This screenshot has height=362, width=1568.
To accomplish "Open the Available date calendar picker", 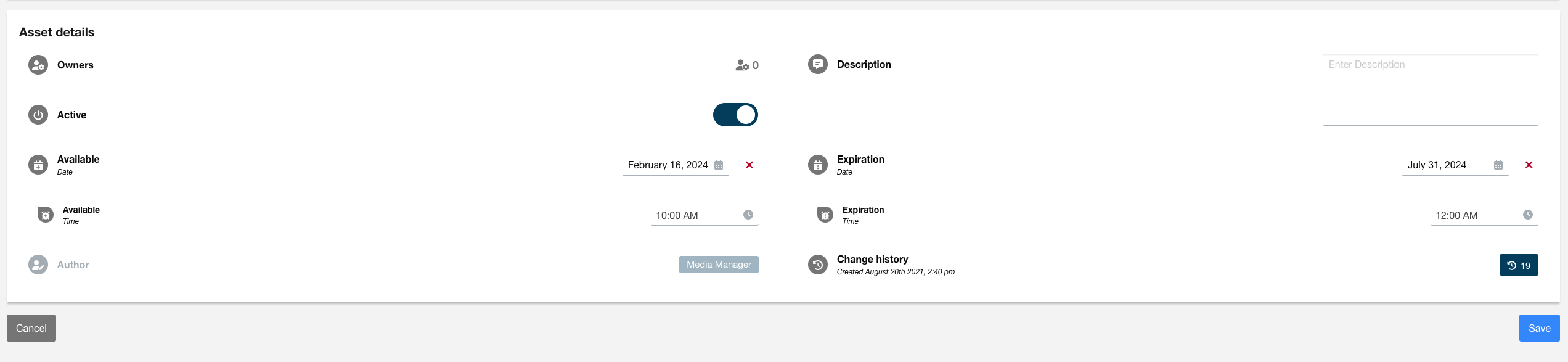I will click(719, 165).
